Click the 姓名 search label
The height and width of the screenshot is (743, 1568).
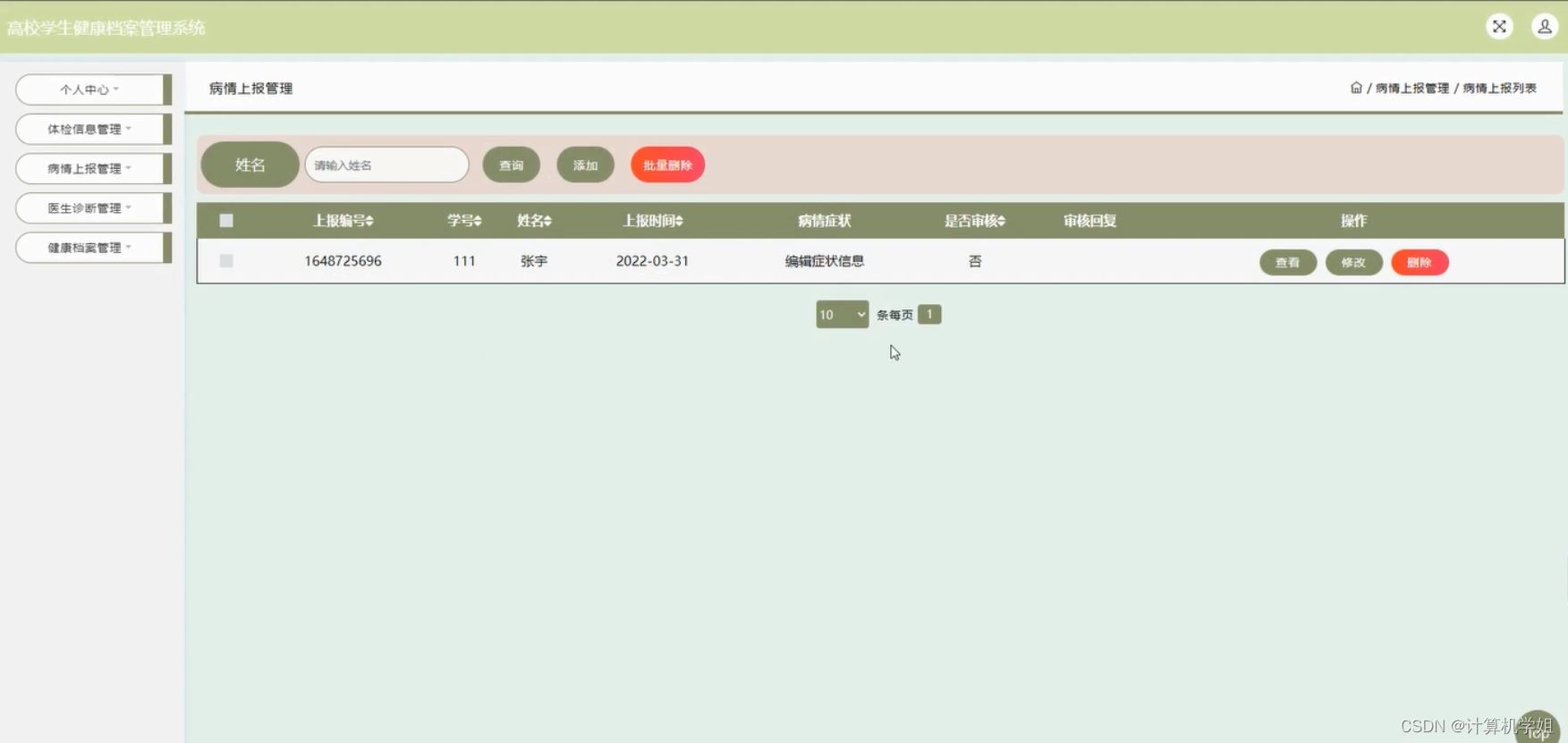(x=250, y=165)
